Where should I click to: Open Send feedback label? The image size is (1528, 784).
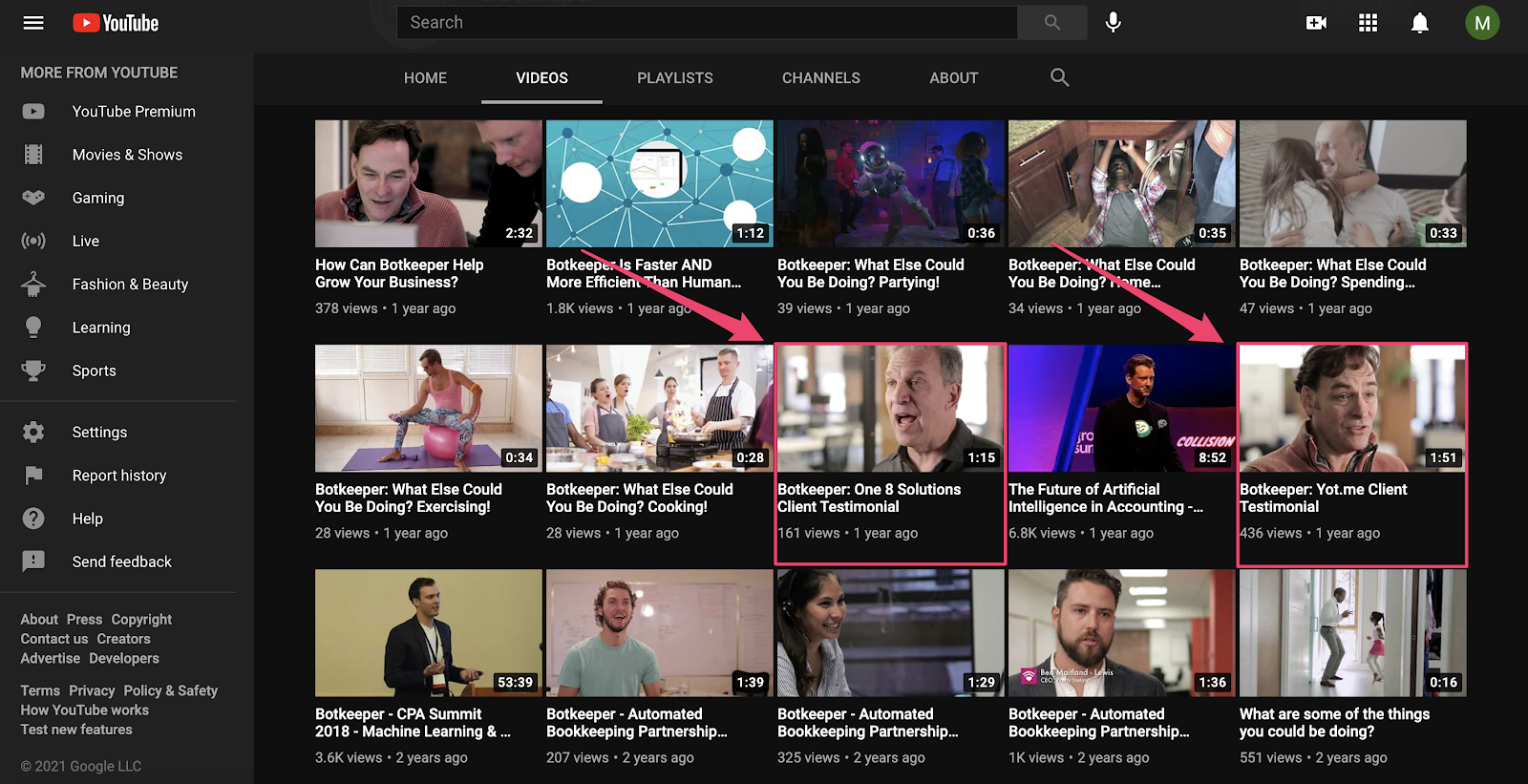click(122, 562)
